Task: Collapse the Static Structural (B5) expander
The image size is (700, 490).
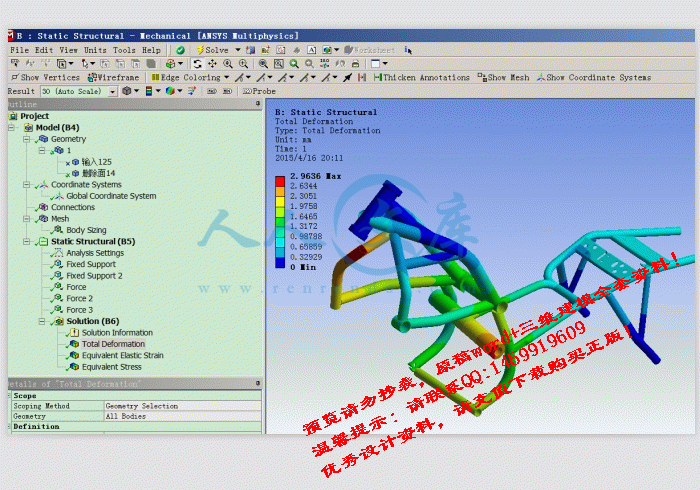Action: (x=27, y=241)
